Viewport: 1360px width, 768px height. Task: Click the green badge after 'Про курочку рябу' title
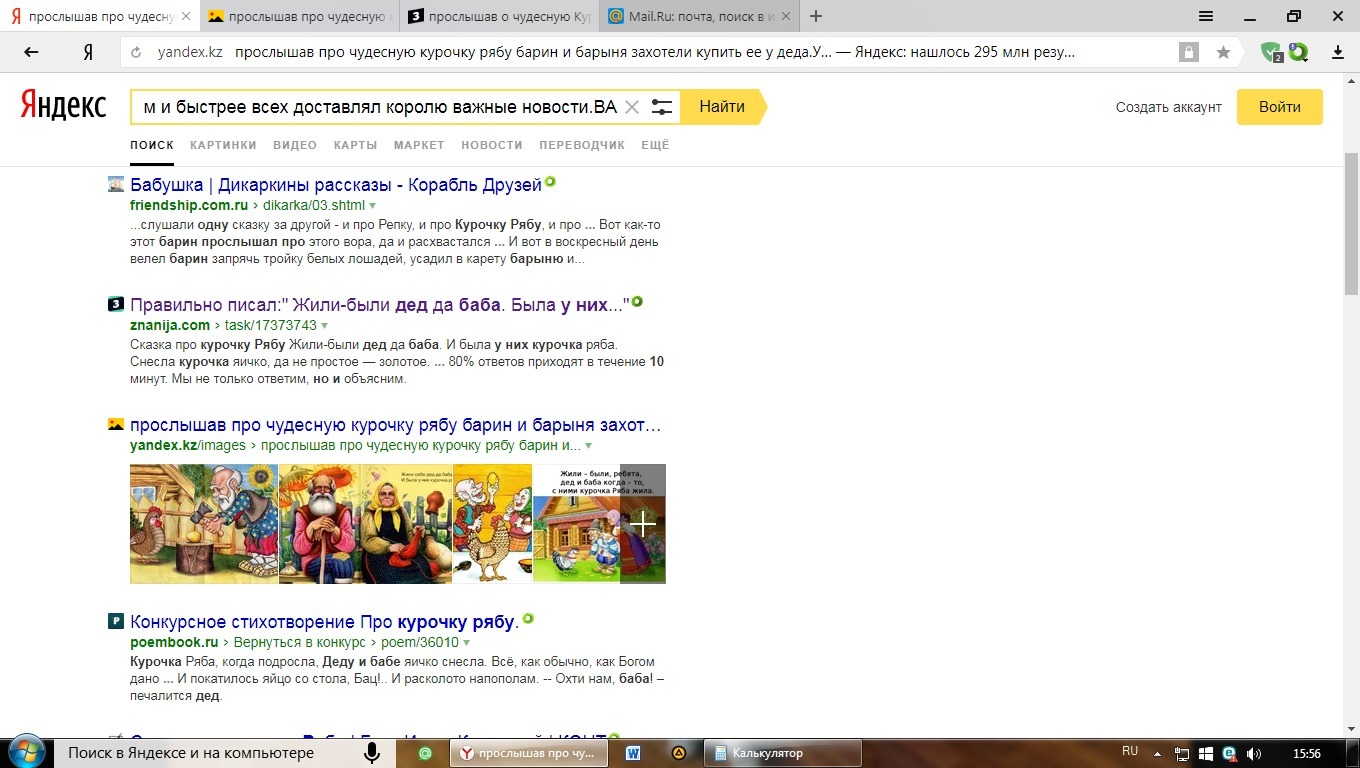click(528, 619)
